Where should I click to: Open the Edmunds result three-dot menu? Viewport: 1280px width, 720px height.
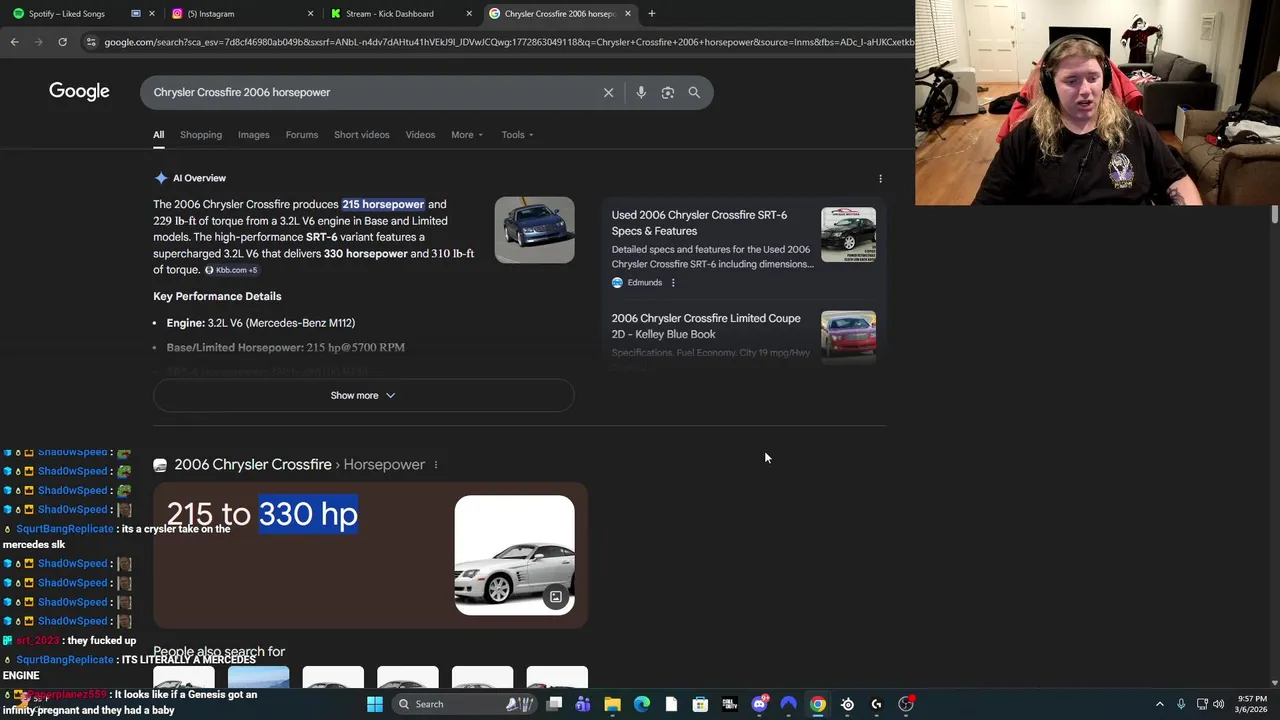coord(672,283)
